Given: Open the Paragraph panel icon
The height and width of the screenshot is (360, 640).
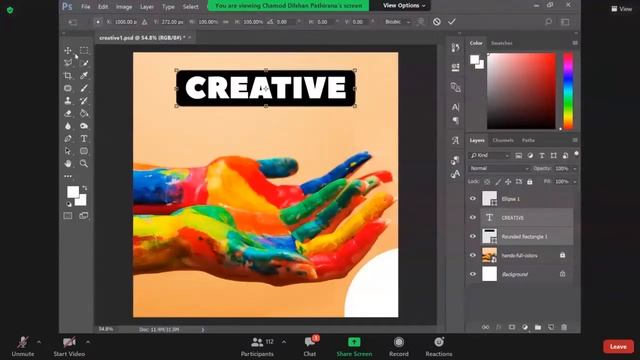Looking at the screenshot, I should click(456, 120).
